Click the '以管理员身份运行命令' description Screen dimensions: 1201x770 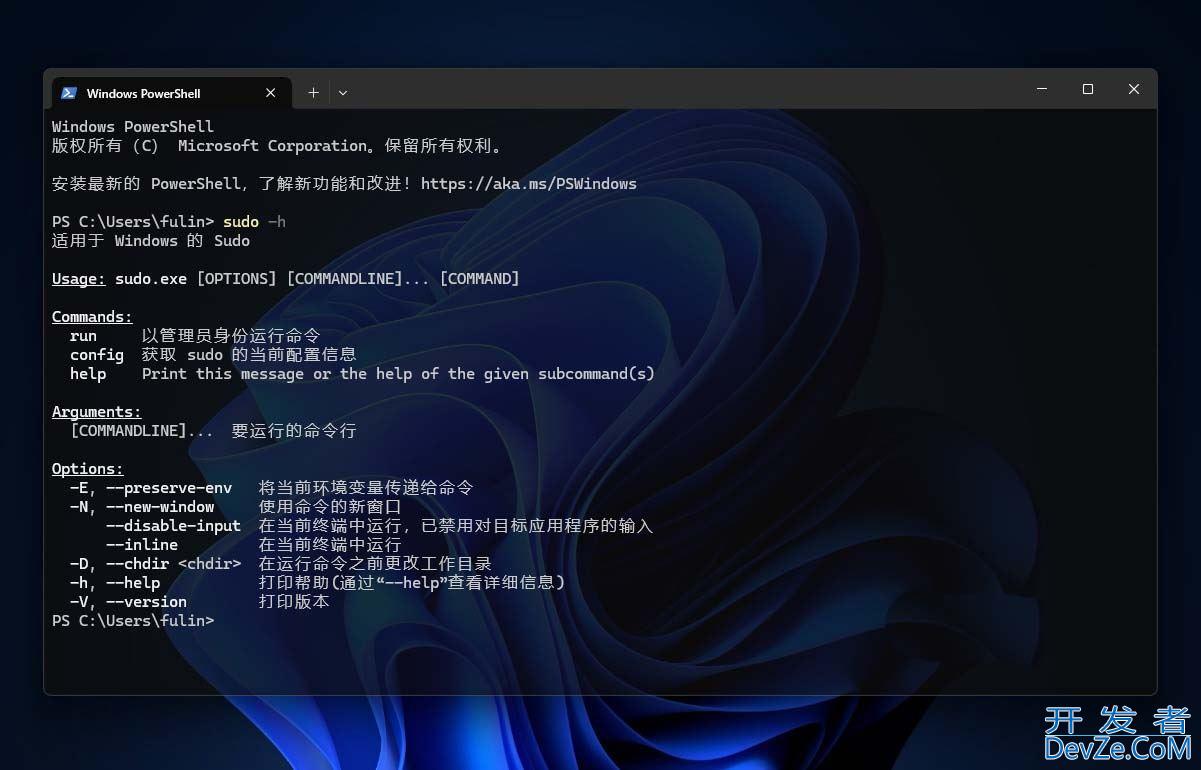[231, 336]
